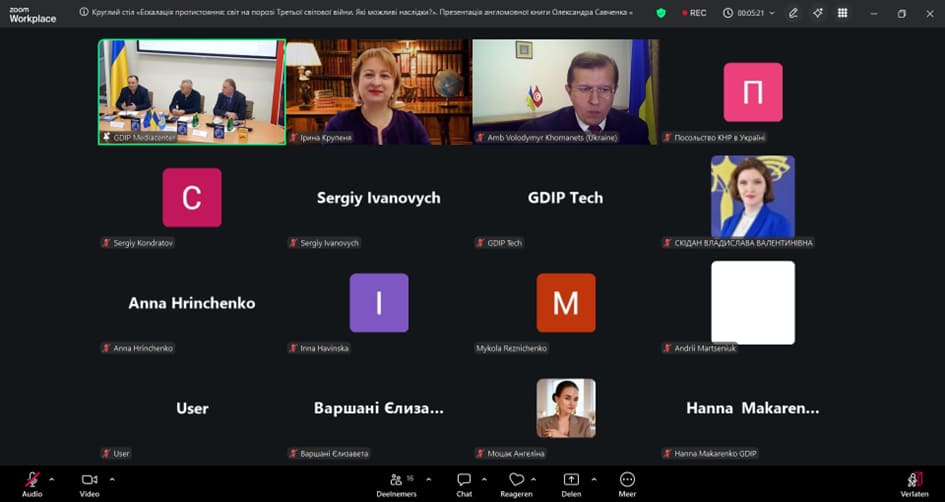The height and width of the screenshot is (502, 945).
Task: Turn on camera with the Video button
Action: (x=89, y=481)
